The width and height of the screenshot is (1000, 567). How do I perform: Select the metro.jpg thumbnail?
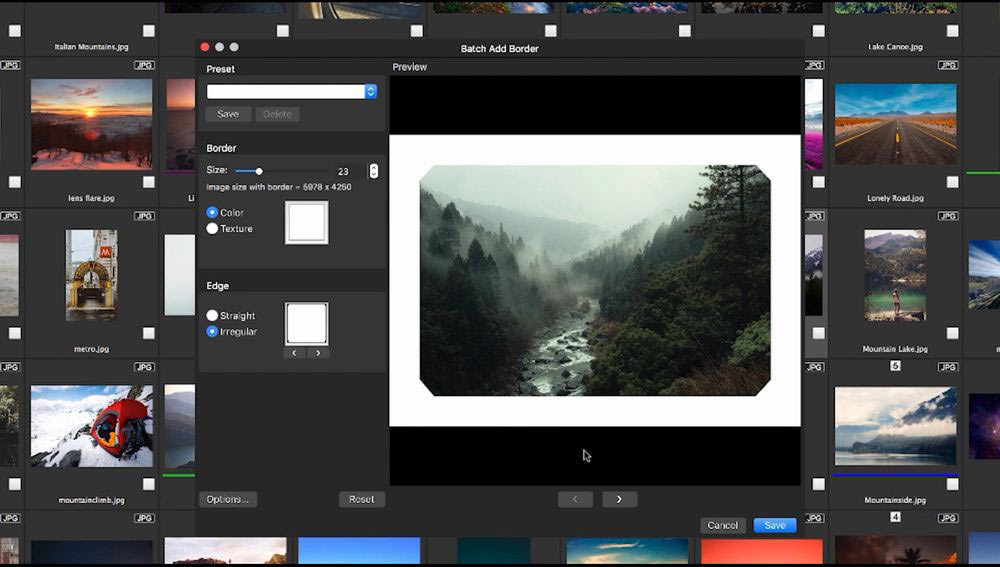click(92, 275)
